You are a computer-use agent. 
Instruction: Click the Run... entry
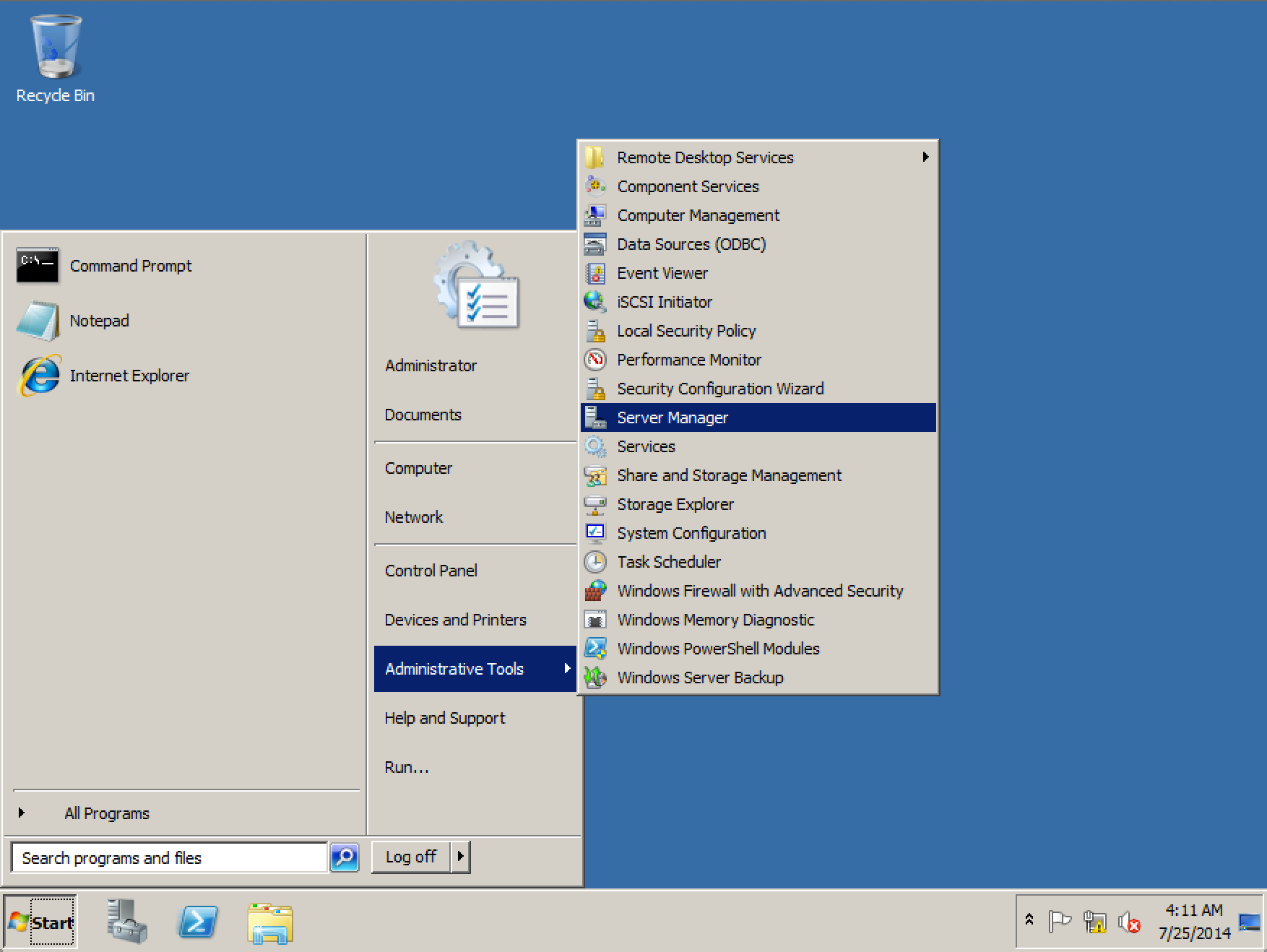(475, 767)
